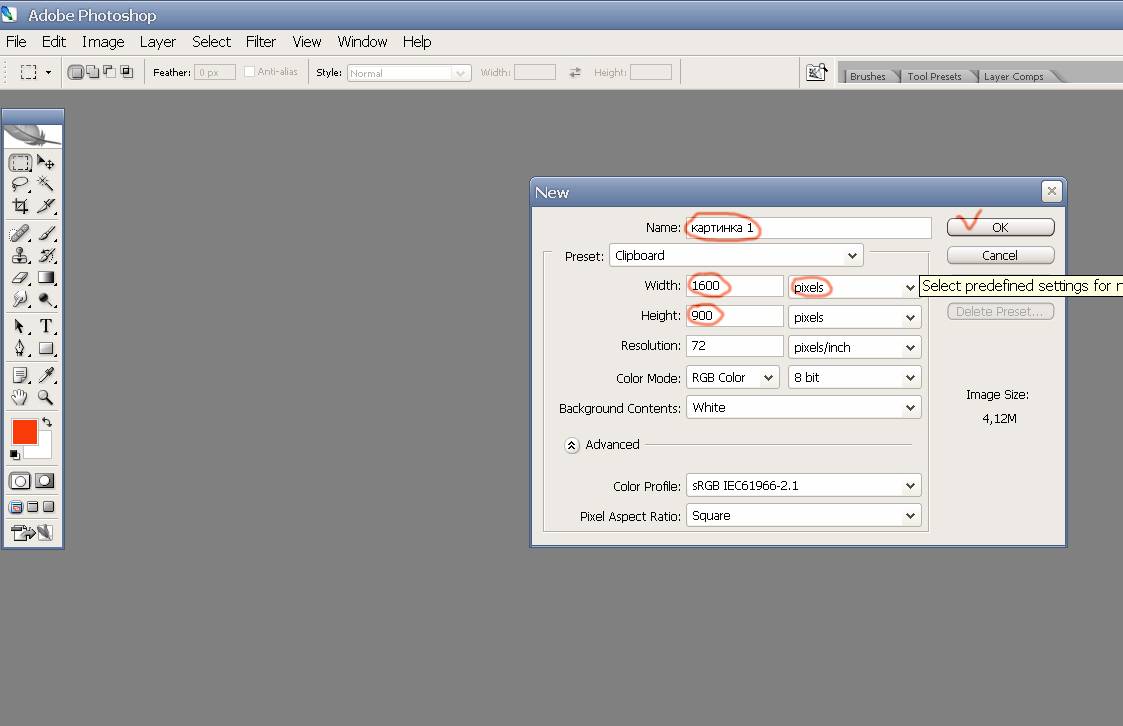This screenshot has width=1123, height=726.
Task: Select the Zoom tool
Action: pos(46,397)
